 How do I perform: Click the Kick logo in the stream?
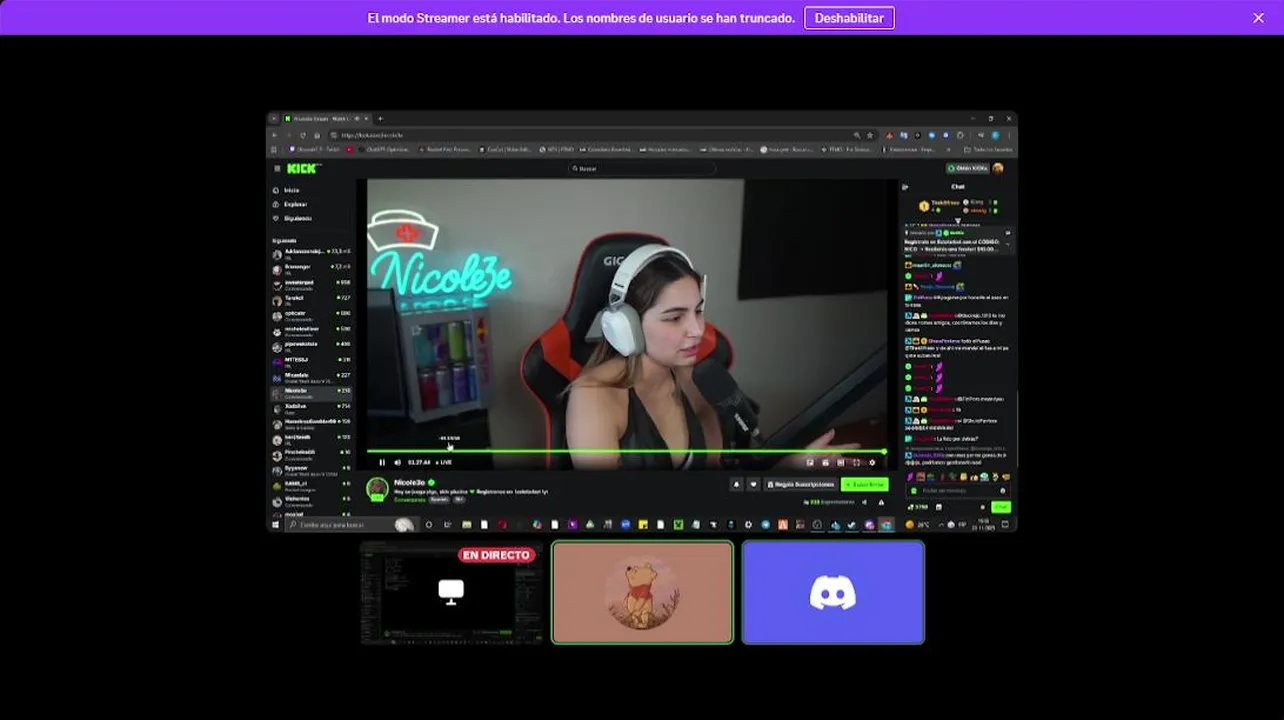(x=302, y=168)
